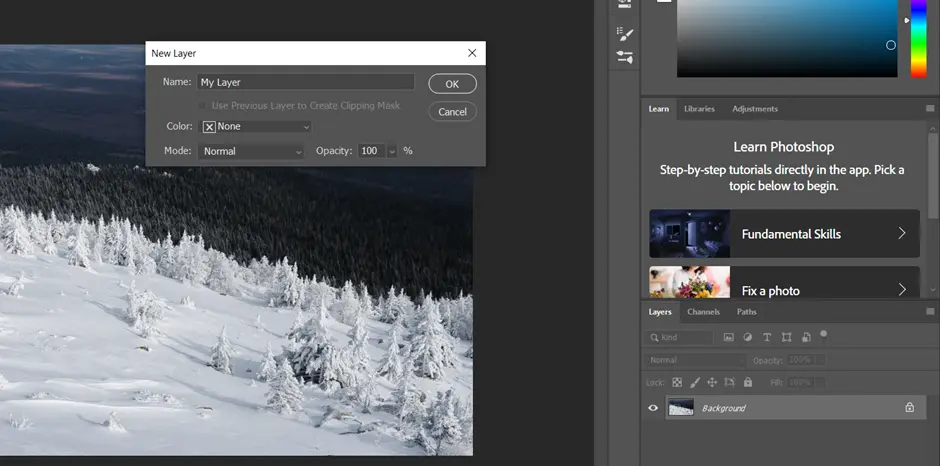The height and width of the screenshot is (466, 940).
Task: Expand the Fix a photo tutorial chevron
Action: [902, 290]
